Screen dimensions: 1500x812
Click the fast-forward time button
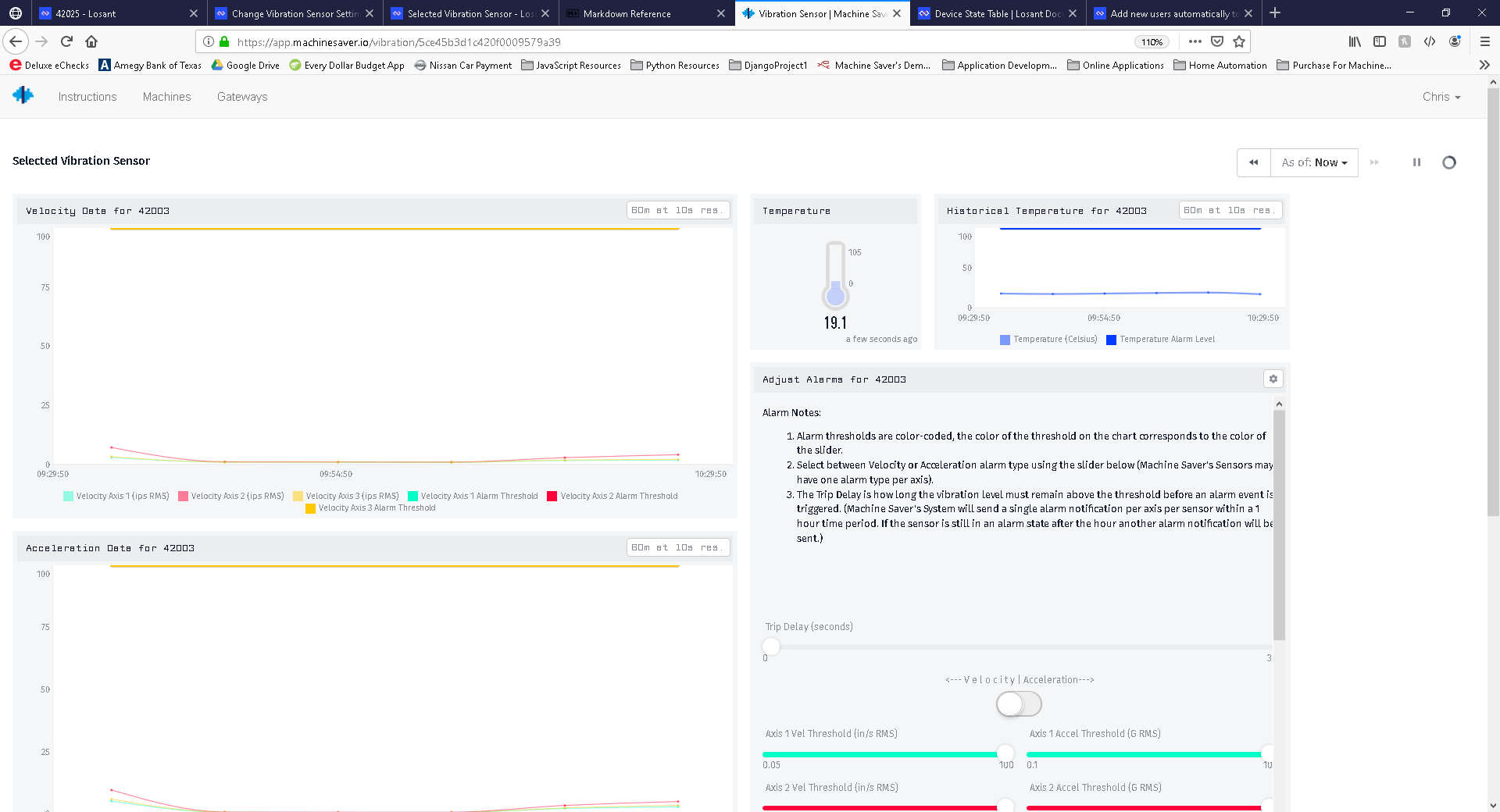tap(1374, 162)
